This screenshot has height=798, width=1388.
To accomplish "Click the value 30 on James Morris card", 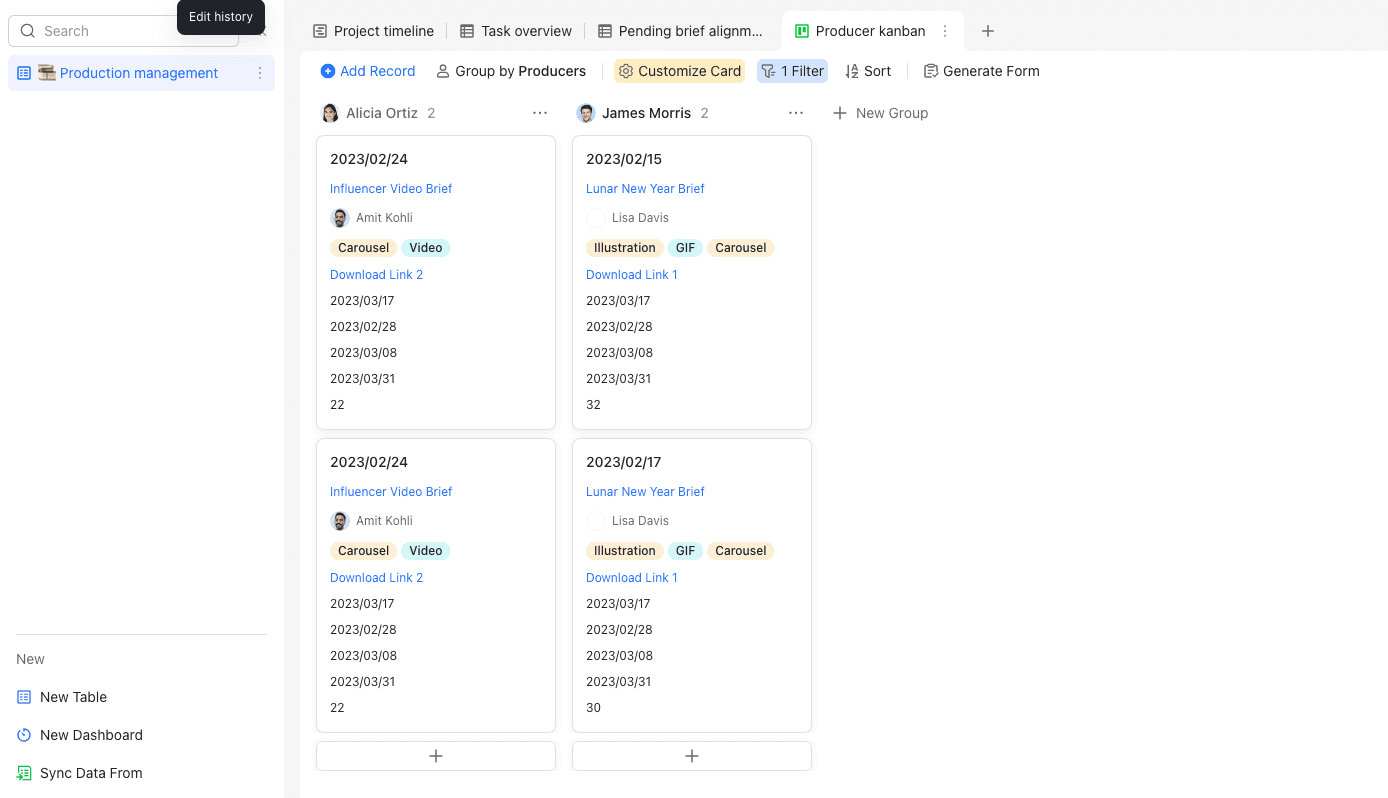I will click(594, 708).
